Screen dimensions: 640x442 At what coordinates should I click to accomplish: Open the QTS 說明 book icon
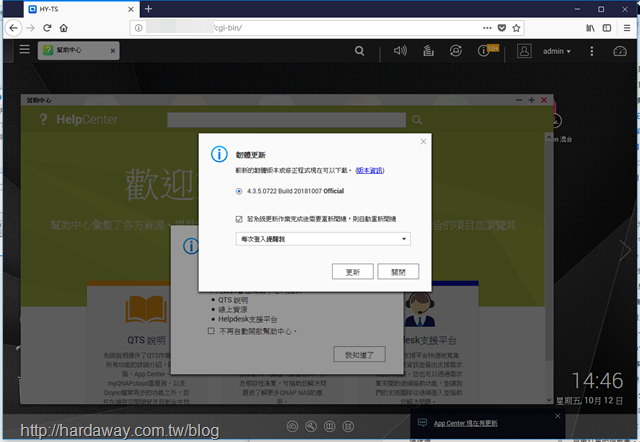click(x=146, y=309)
